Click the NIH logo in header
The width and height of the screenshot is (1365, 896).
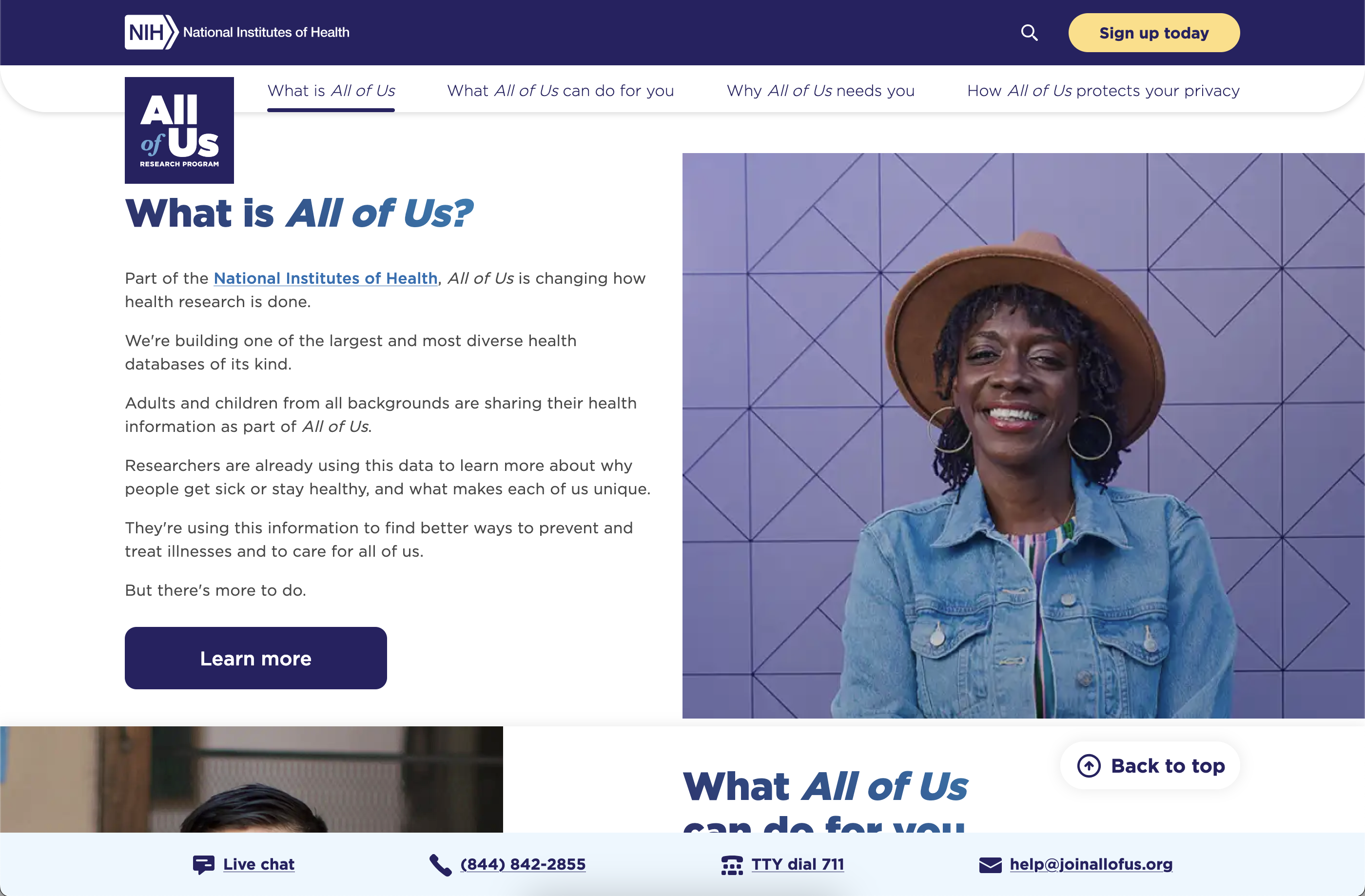[x=237, y=32]
